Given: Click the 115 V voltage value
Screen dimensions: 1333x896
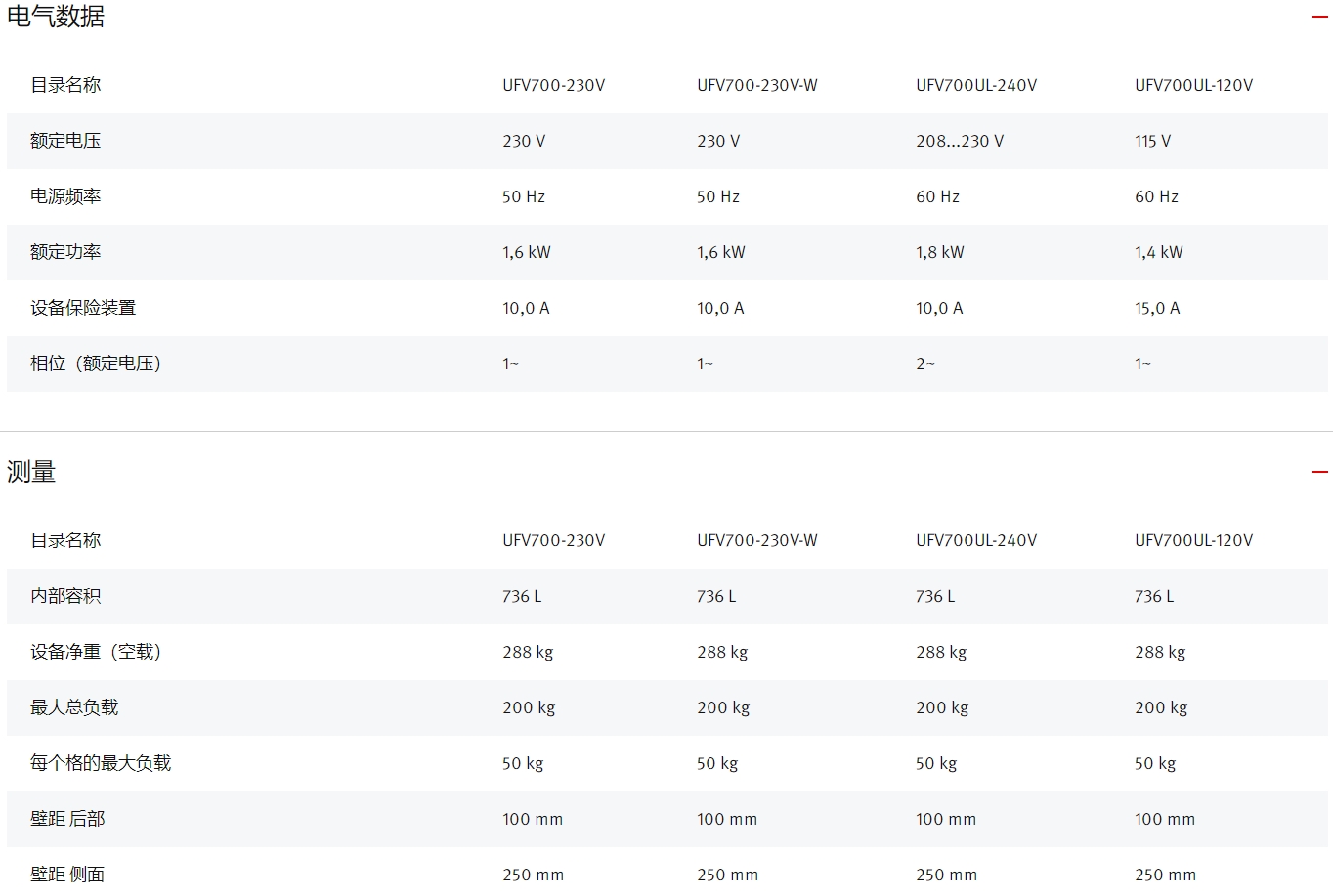Looking at the screenshot, I should point(1153,141).
